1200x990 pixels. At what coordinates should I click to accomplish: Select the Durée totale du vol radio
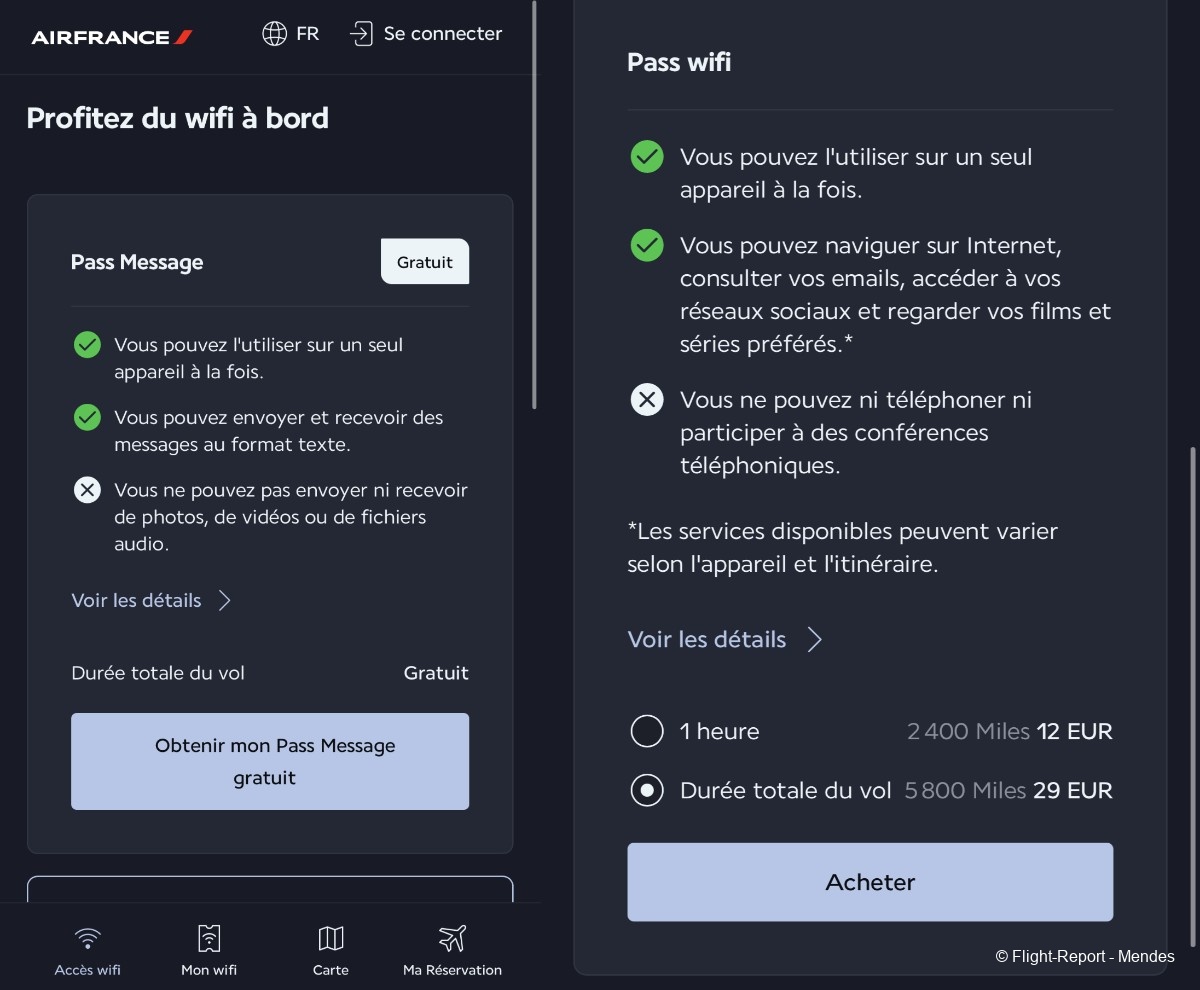point(647,790)
